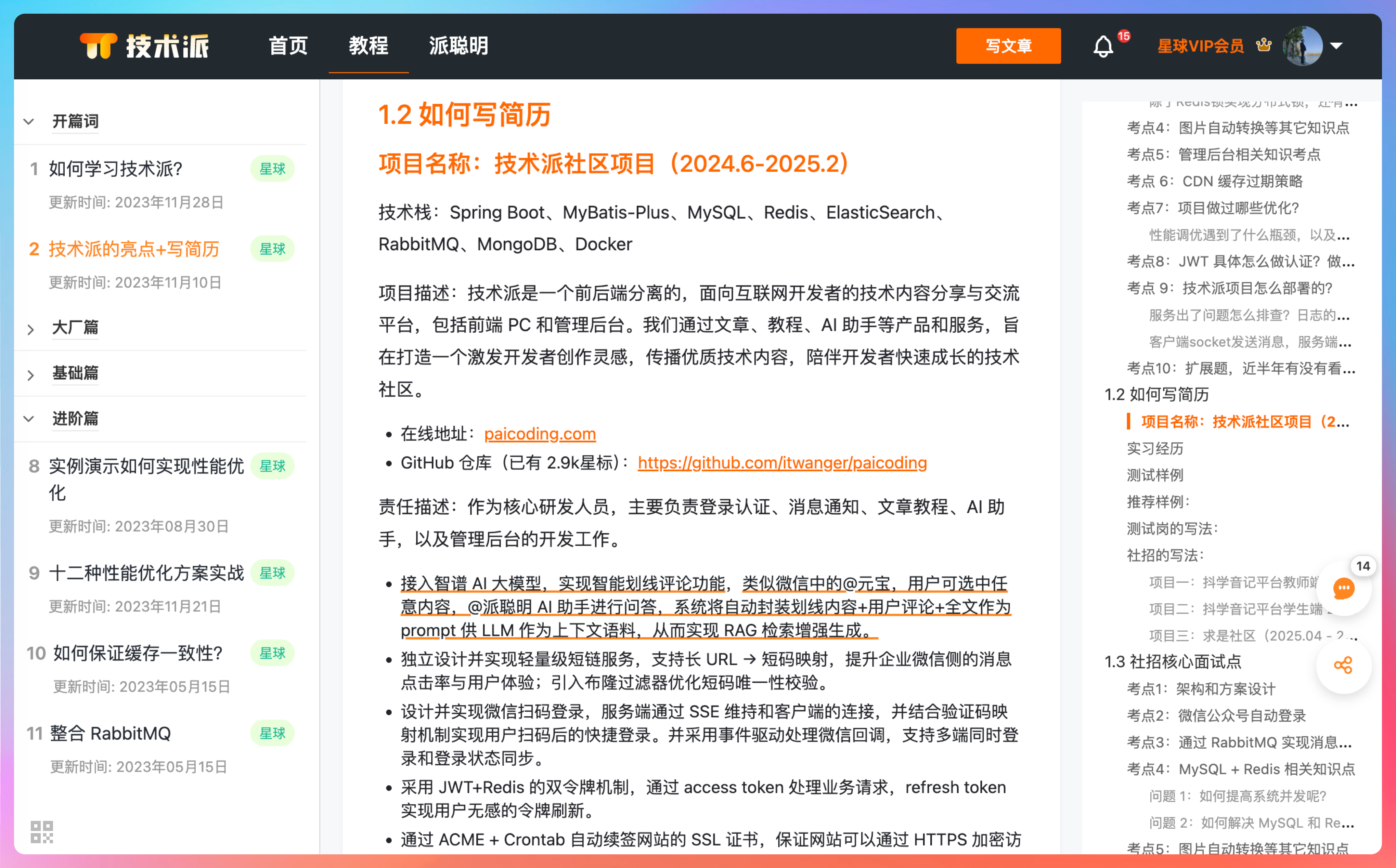Open the 派聪明 navigation tab

tap(458, 46)
